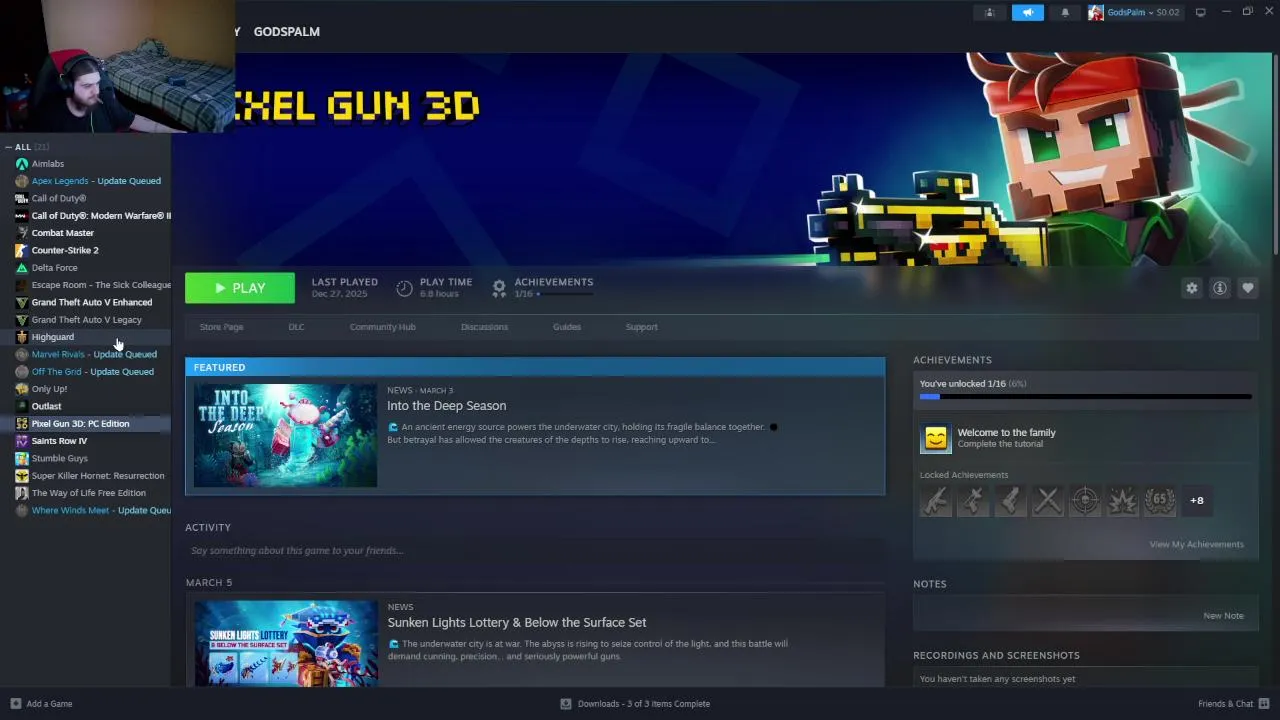This screenshot has width=1280, height=720.
Task: Select Stumble Guys in the library
Action: coord(60,458)
